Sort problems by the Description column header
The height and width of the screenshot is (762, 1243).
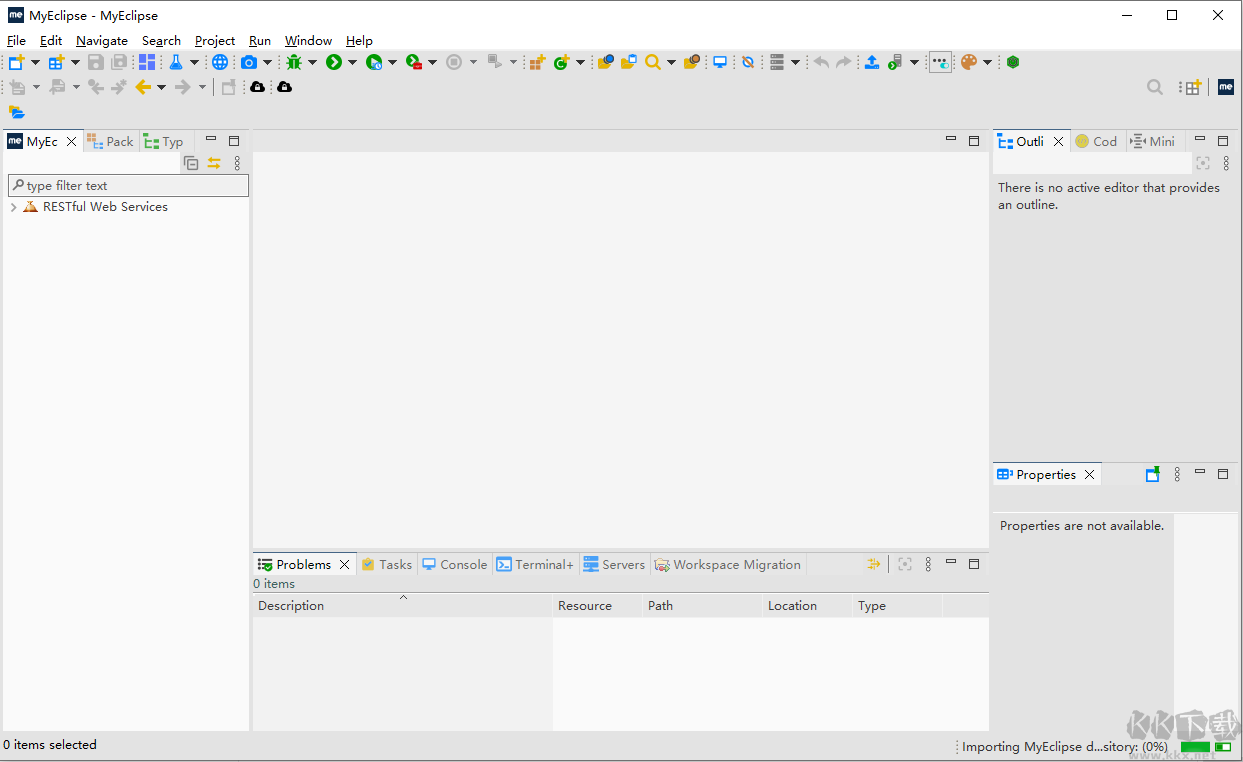(x=291, y=606)
